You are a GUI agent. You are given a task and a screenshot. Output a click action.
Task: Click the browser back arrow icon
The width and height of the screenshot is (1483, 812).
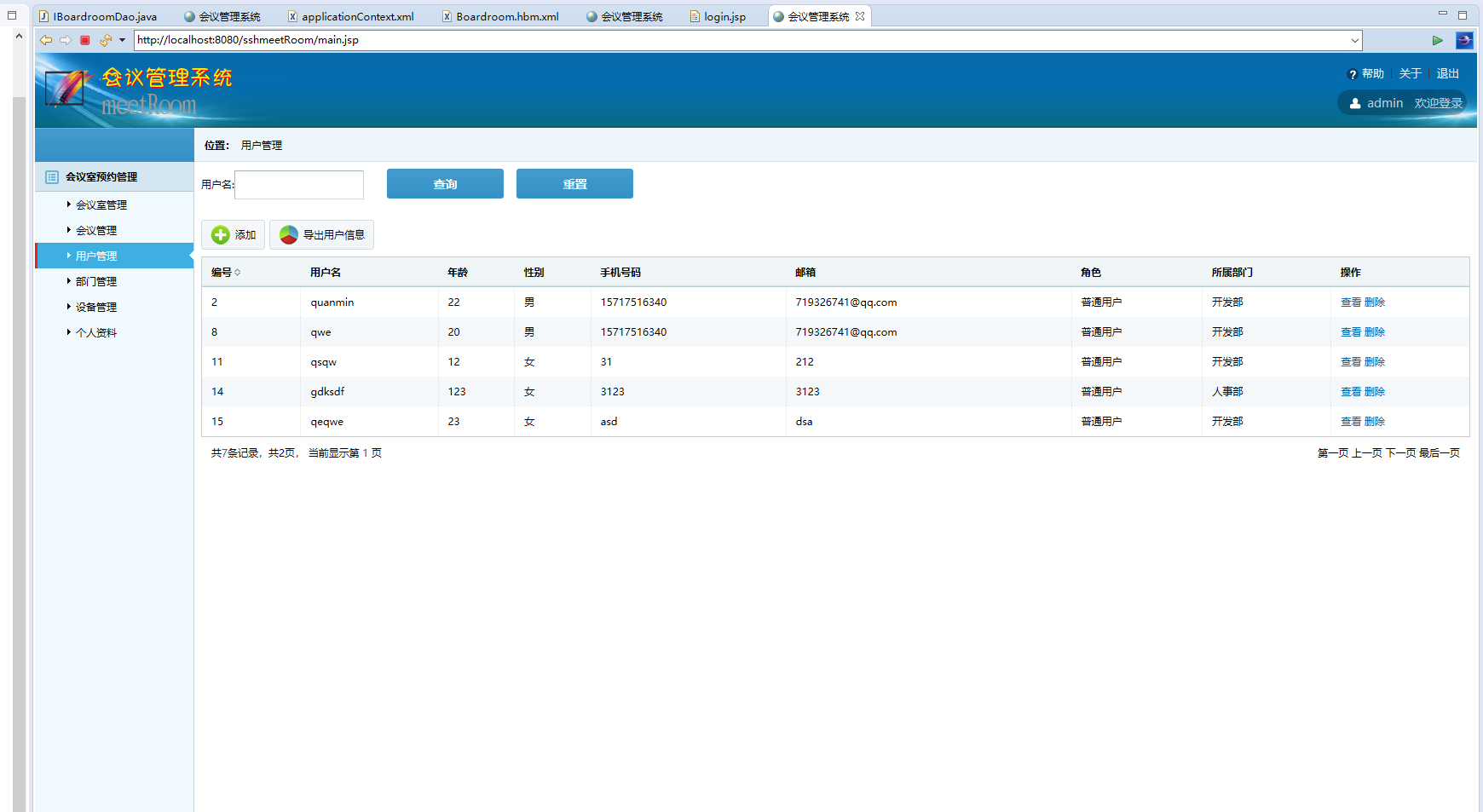click(46, 40)
